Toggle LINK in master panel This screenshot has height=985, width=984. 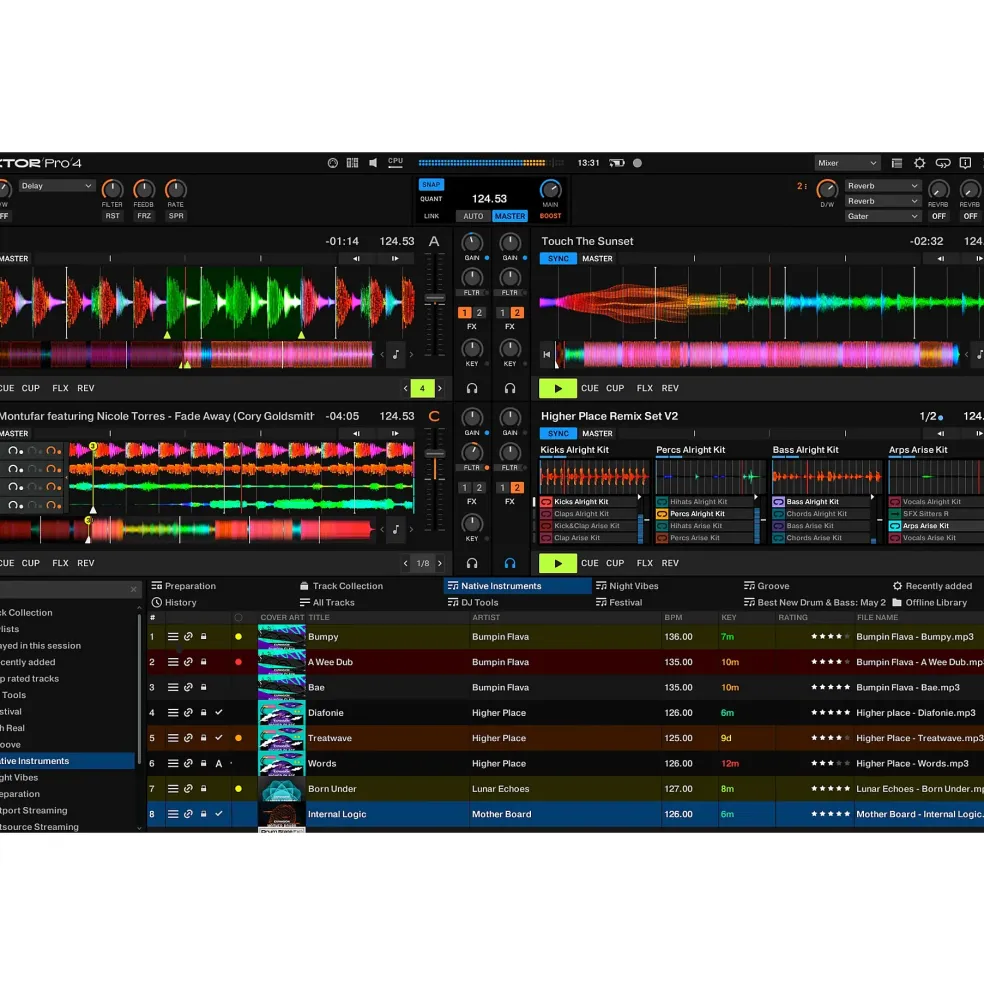(431, 215)
